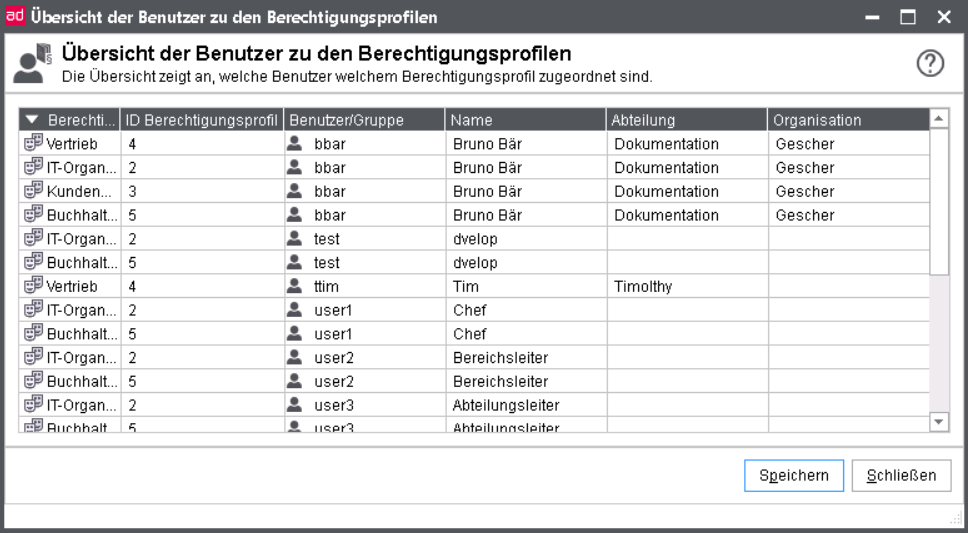Image resolution: width=968 pixels, height=533 pixels.
Task: Click the person icon beside user2 in IT-Organ... row
Action: 295,358
